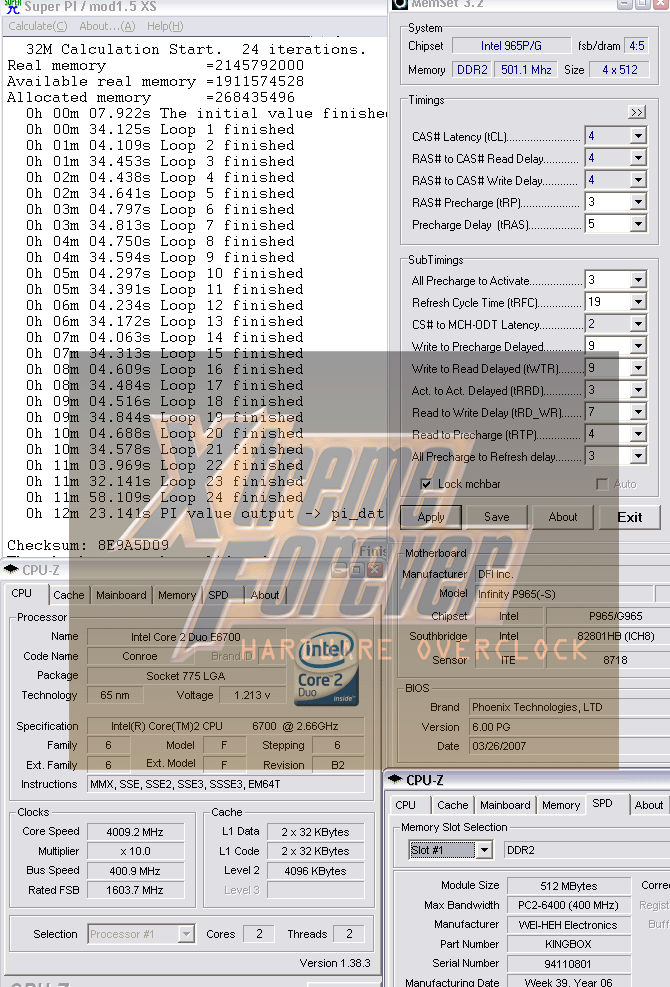Screen dimensions: 670x987
Task: Open the Calculate menu in Super PI
Action: (x=37, y=26)
